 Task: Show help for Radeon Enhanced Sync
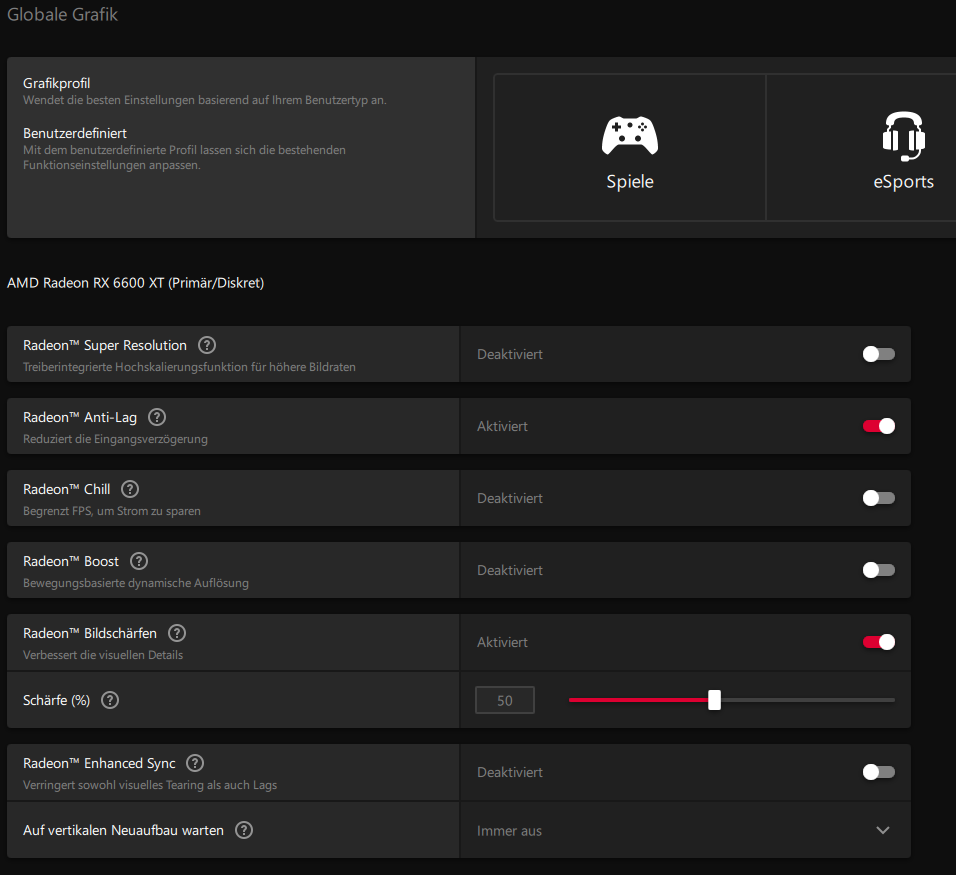click(x=195, y=763)
